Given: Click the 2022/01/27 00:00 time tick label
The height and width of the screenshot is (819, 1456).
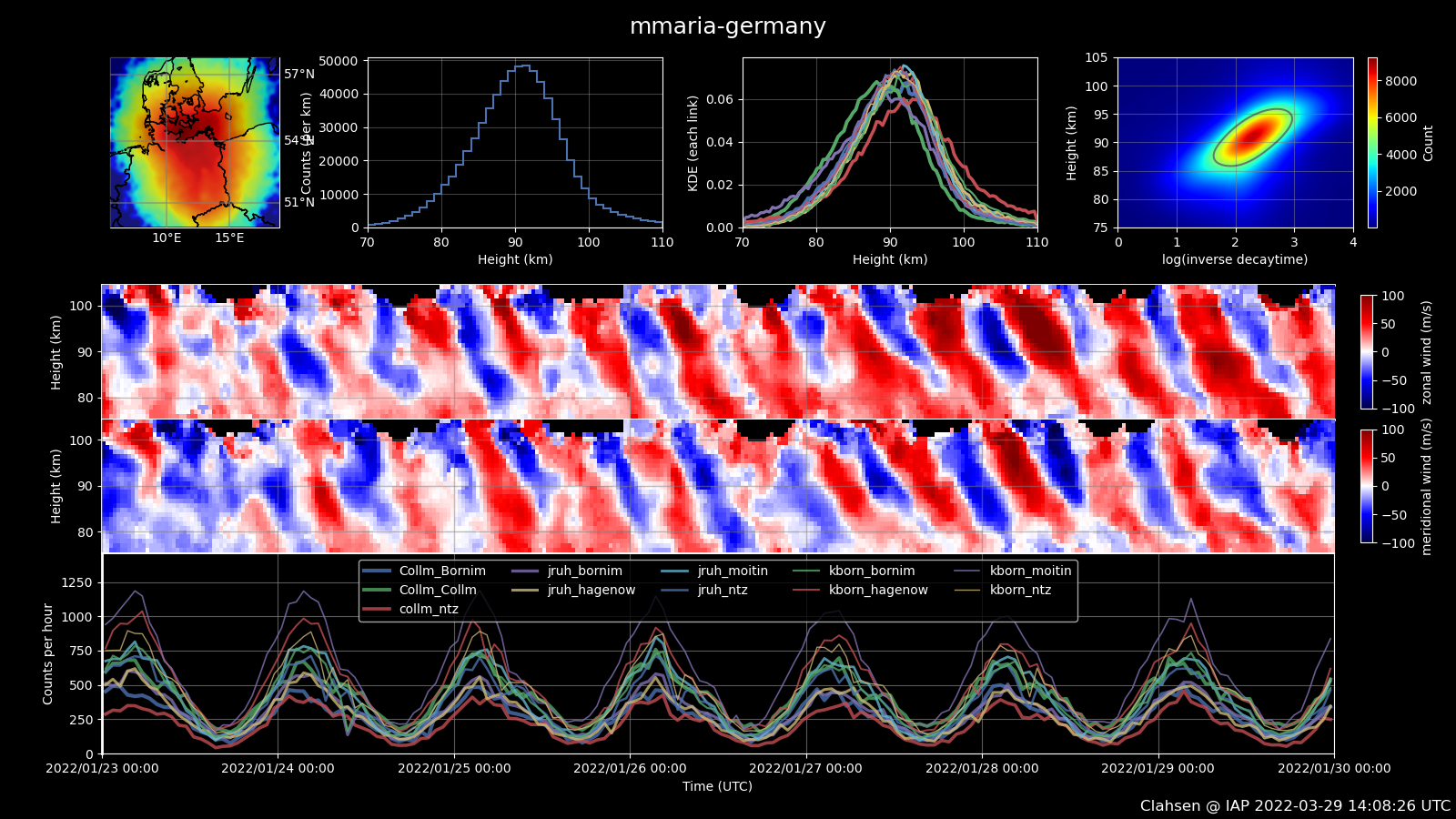Looking at the screenshot, I should point(805,769).
